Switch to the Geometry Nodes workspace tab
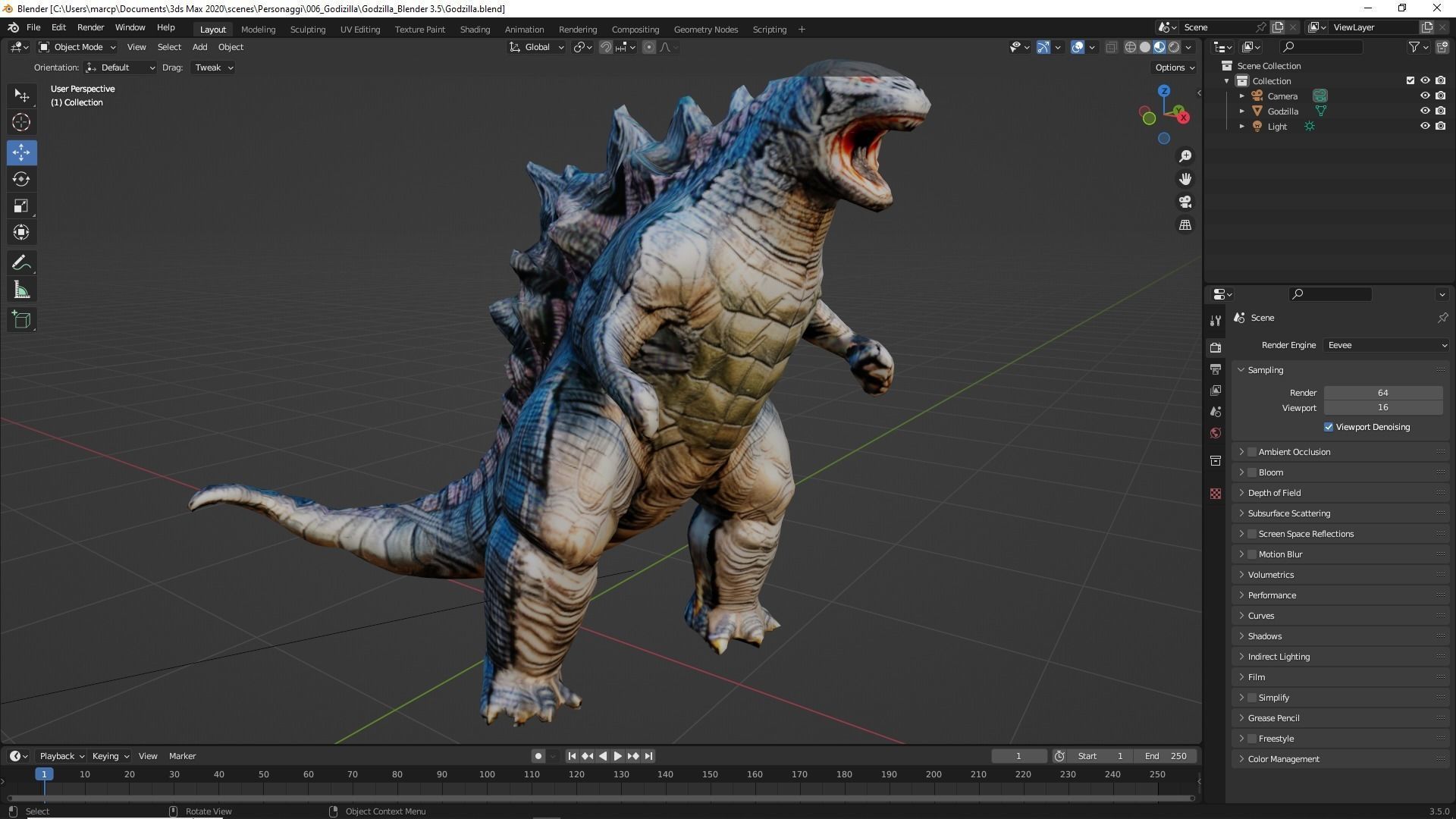The height and width of the screenshot is (819, 1456). tap(705, 30)
